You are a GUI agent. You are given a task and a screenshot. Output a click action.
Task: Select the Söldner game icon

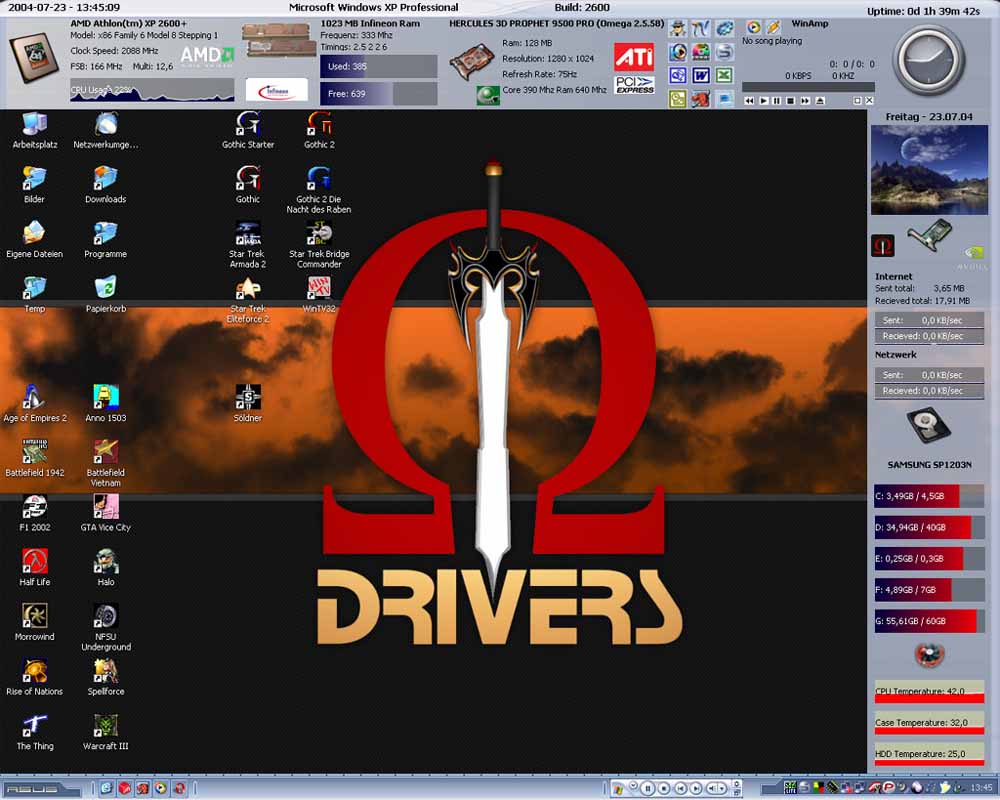coord(247,404)
